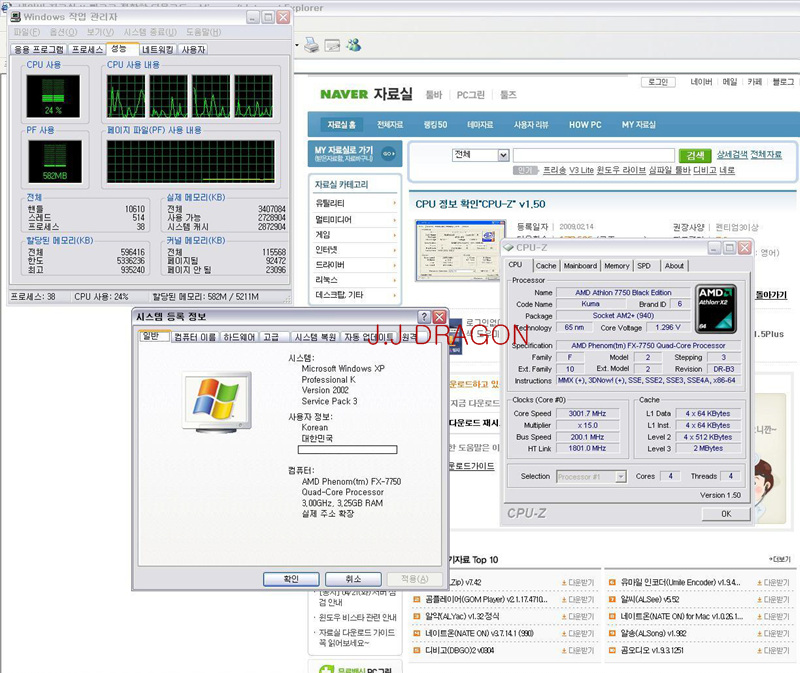Open 파일(F) menu in Task Manager
This screenshot has height=673, width=800.
pyautogui.click(x=27, y=32)
